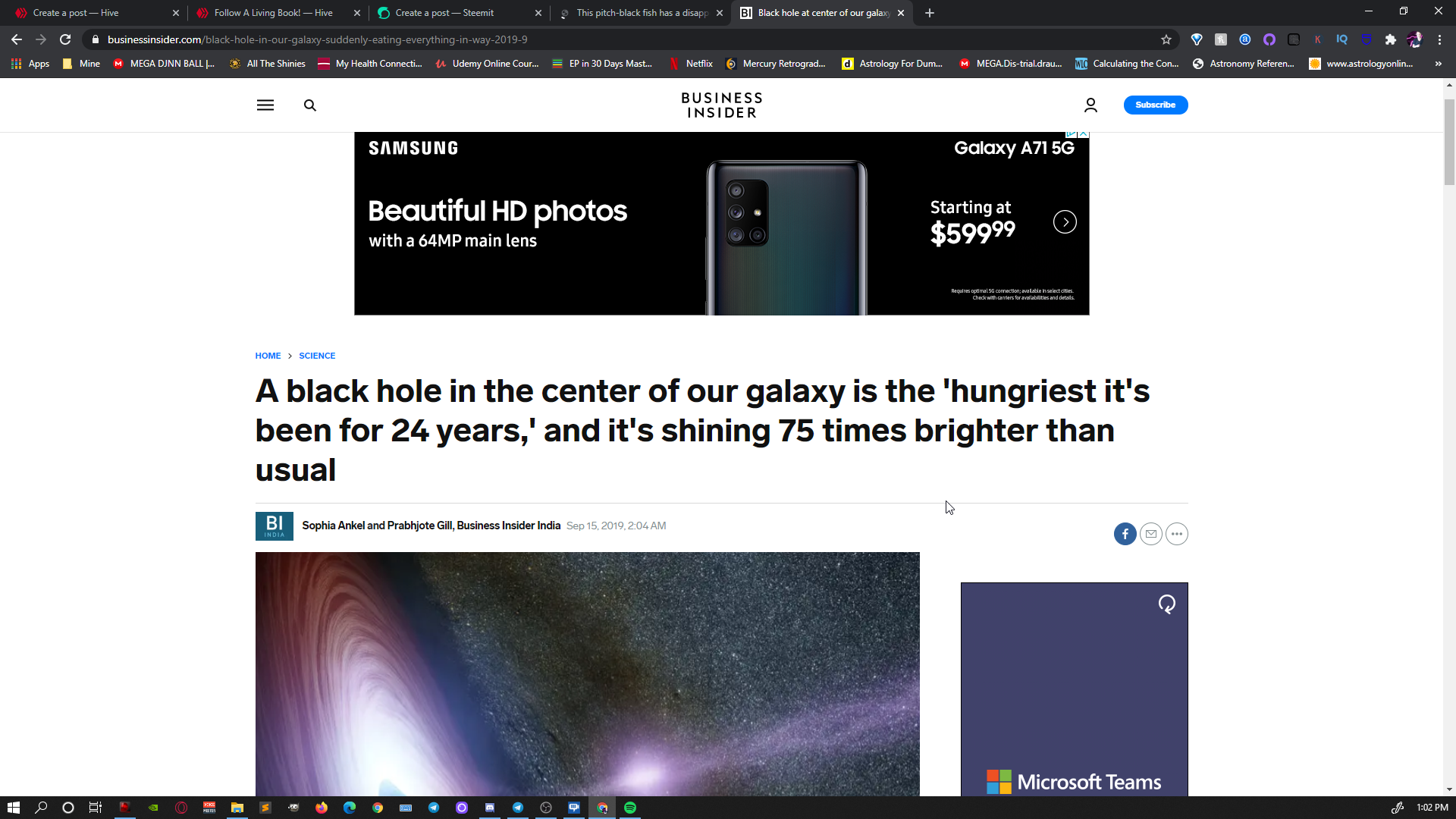Switch to Follow A Living Book Hive tab

(273, 13)
